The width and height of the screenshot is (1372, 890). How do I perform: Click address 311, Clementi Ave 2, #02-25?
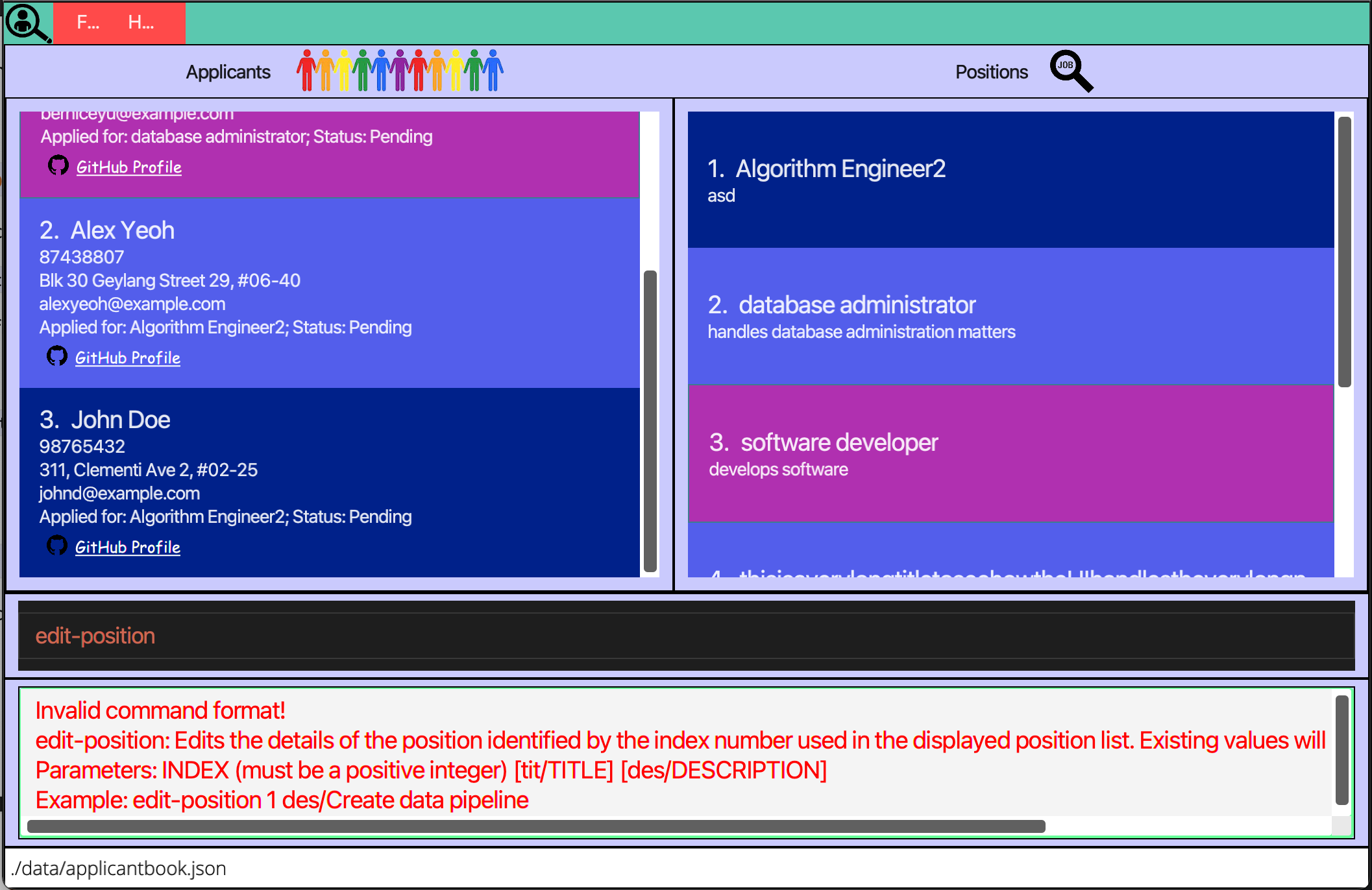[x=148, y=470]
